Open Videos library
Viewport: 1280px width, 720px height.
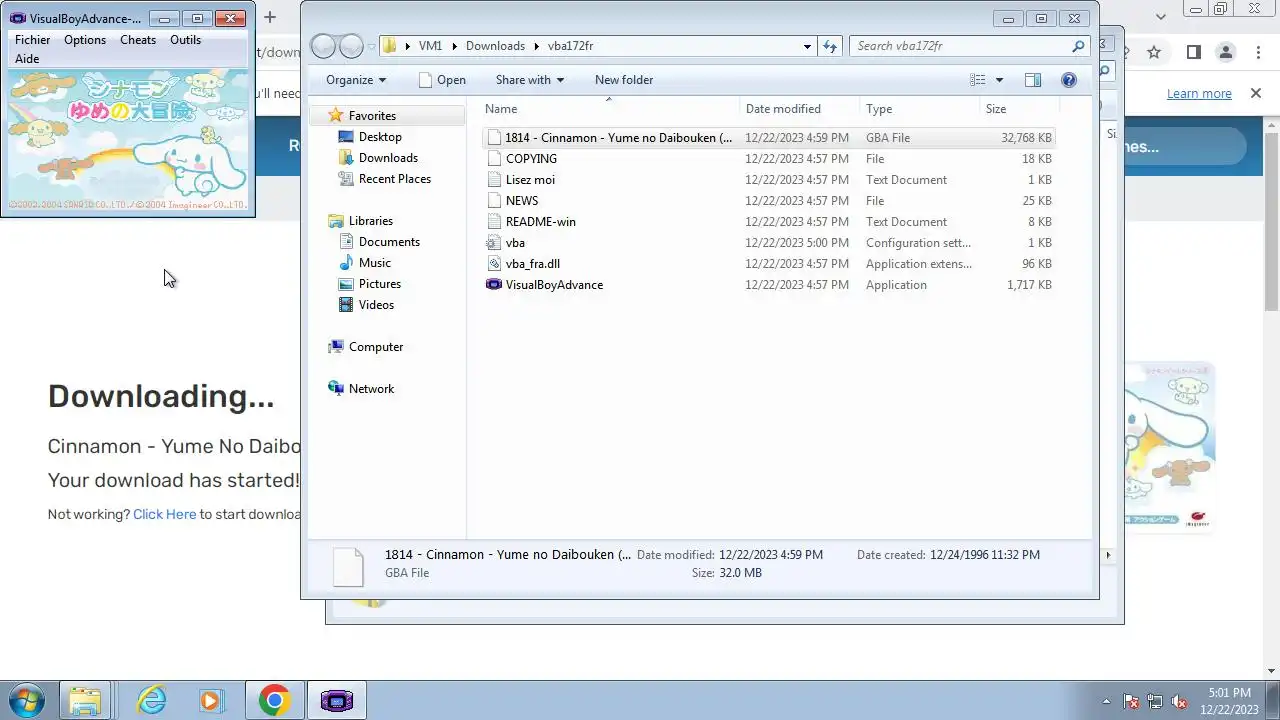point(376,305)
